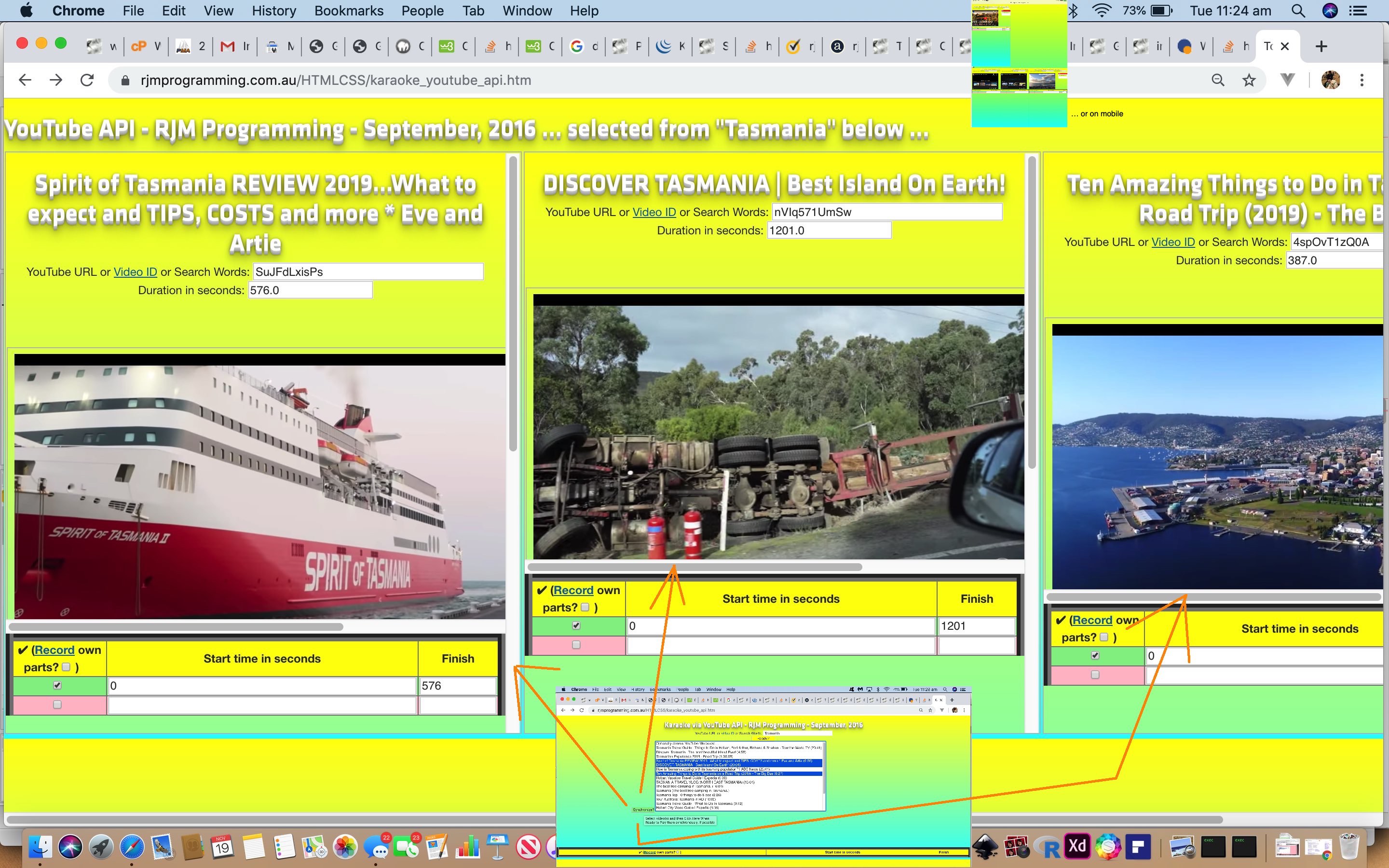Click the Video ID link in Spirit of Tasmania panel

coord(136,271)
